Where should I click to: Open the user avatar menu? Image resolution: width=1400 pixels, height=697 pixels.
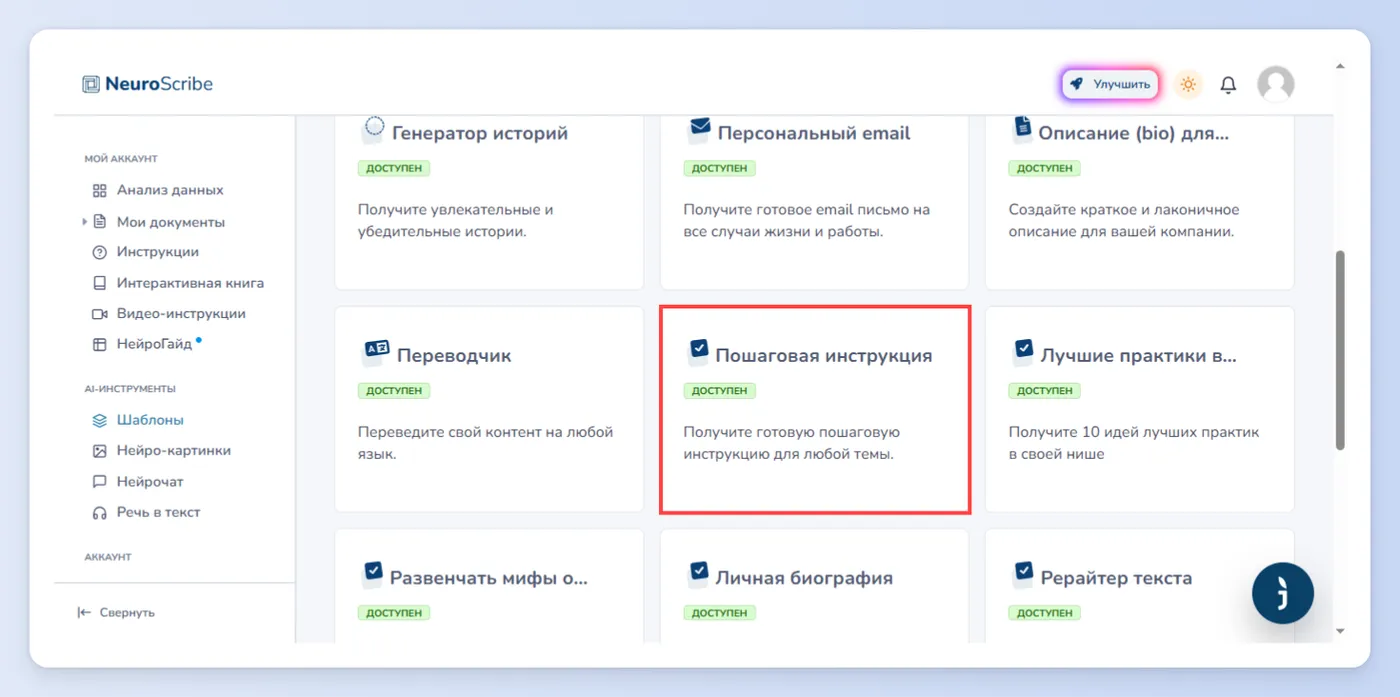coord(1275,85)
